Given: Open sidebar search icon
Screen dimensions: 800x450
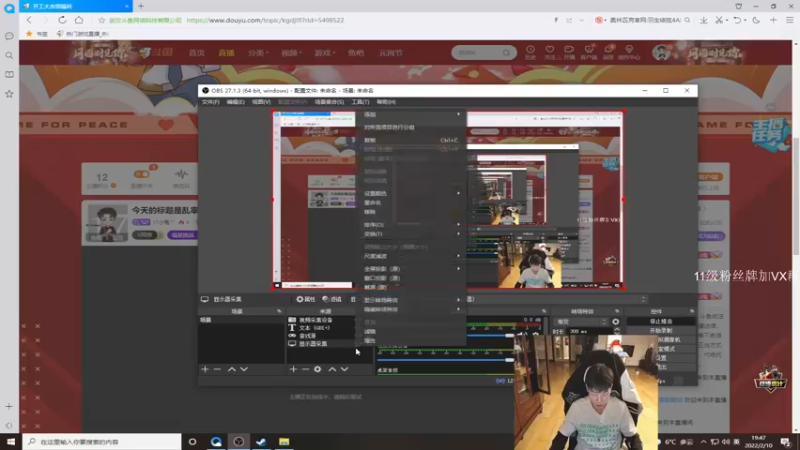Looking at the screenshot, I should pyautogui.click(x=9, y=55).
